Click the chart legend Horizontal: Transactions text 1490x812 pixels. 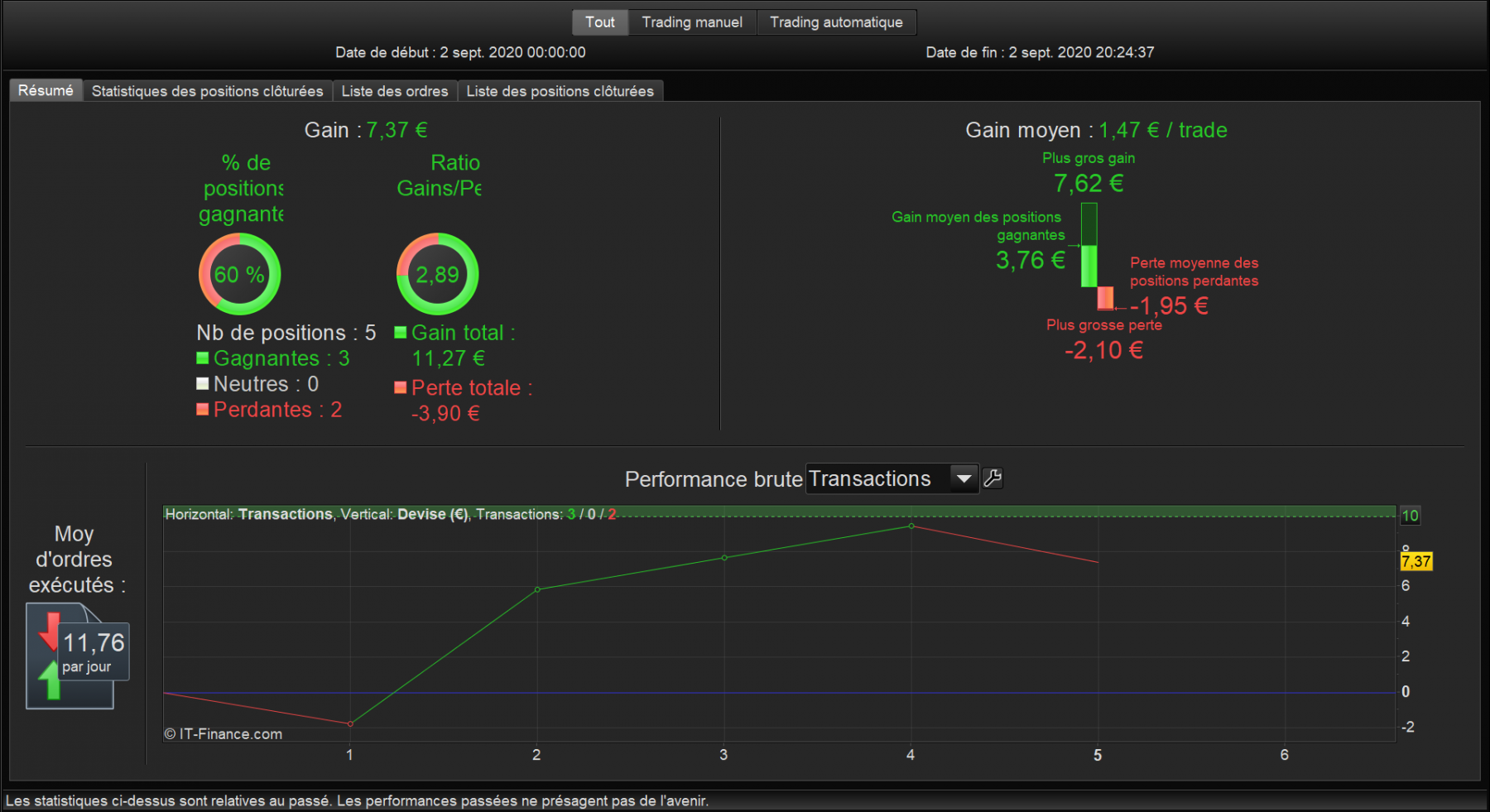249,514
